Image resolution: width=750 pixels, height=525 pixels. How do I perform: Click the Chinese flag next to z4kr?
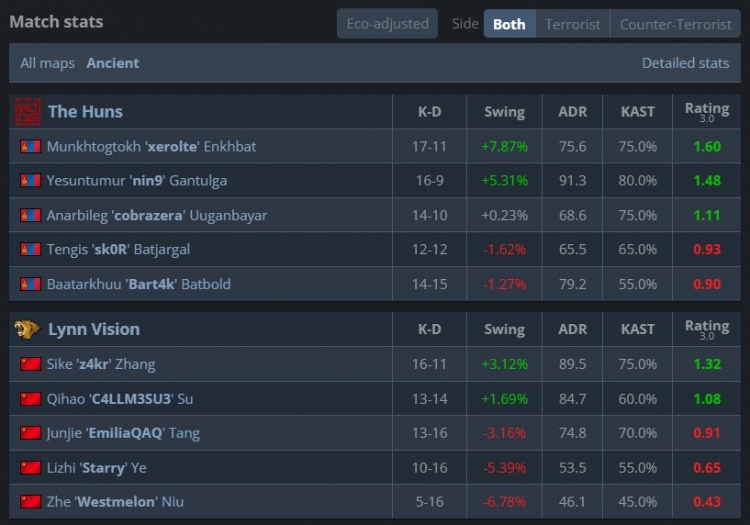tap(30, 364)
